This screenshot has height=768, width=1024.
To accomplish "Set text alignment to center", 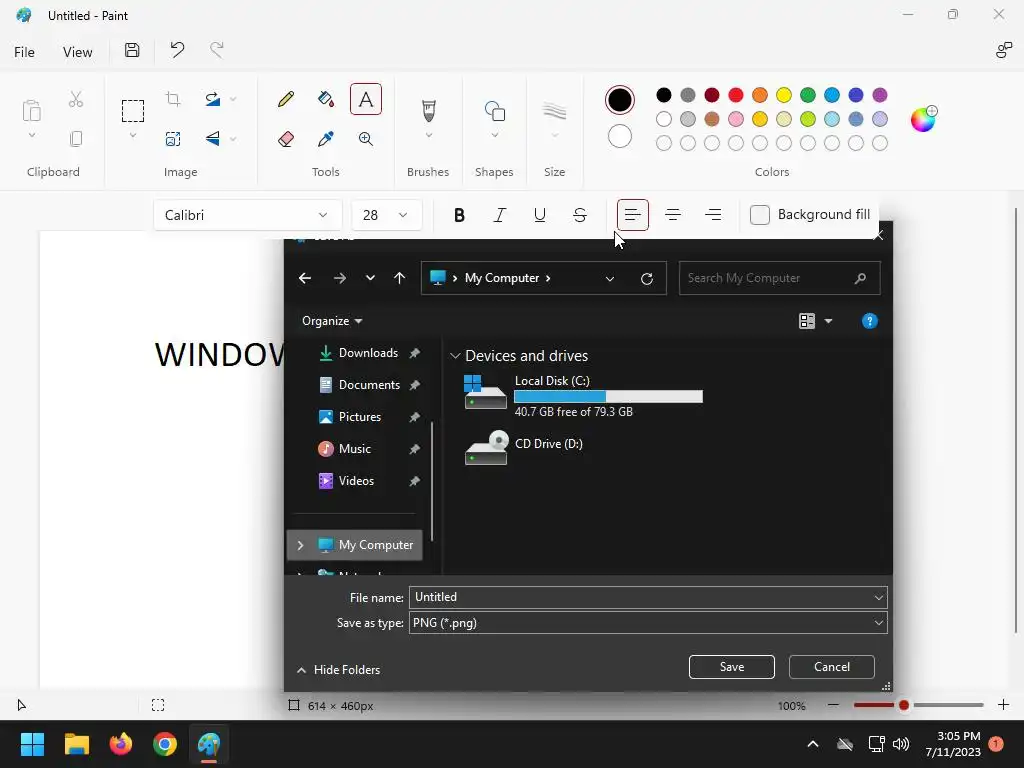I will [673, 215].
